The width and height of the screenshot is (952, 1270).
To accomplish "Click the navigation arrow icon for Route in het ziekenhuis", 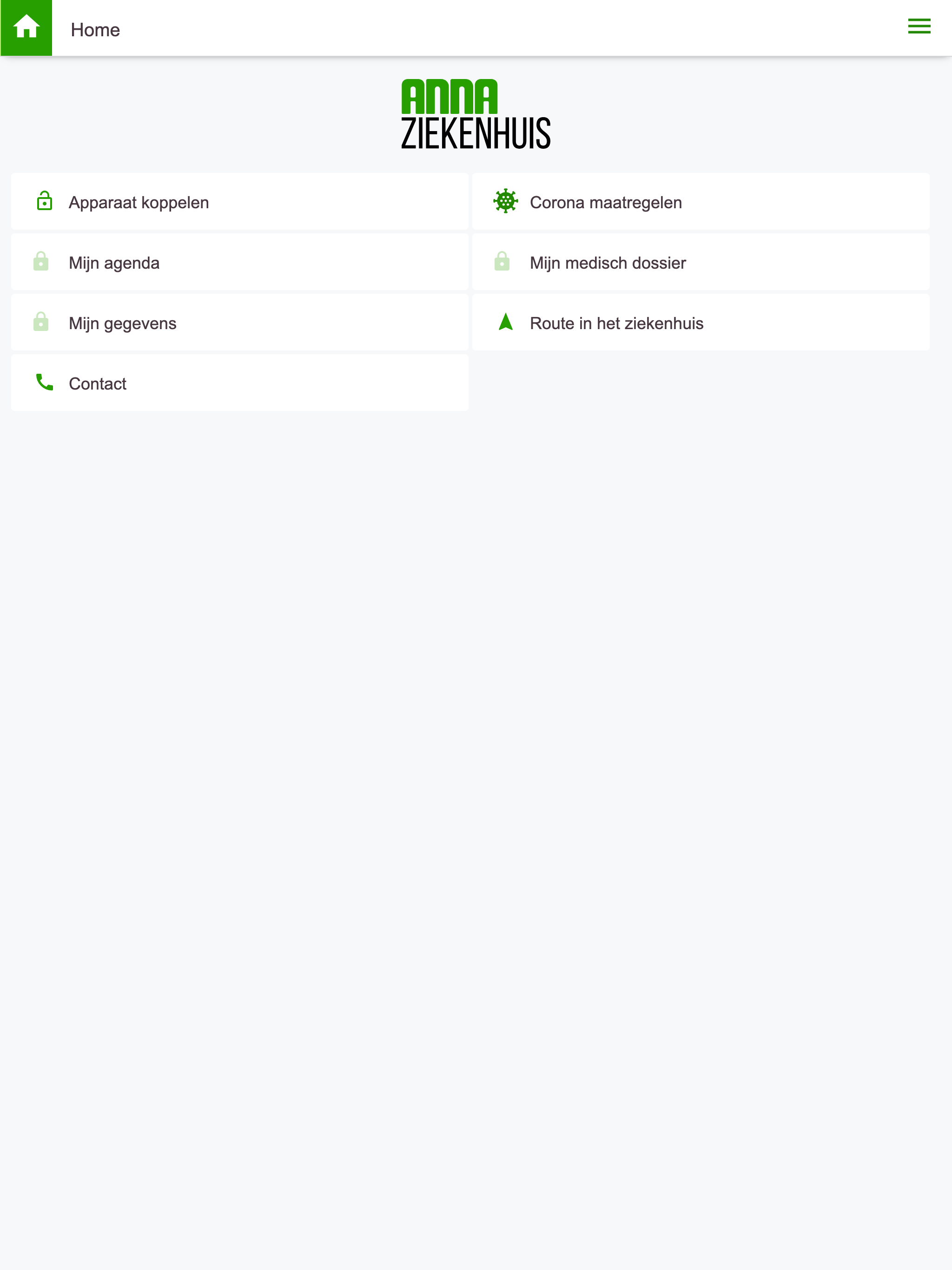I will click(504, 322).
